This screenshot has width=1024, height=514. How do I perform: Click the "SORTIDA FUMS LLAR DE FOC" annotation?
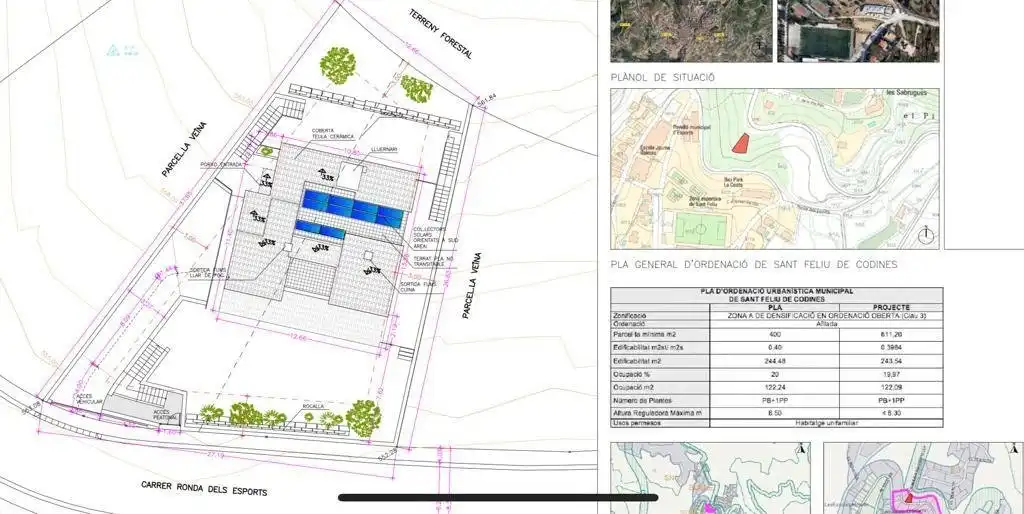[206, 274]
